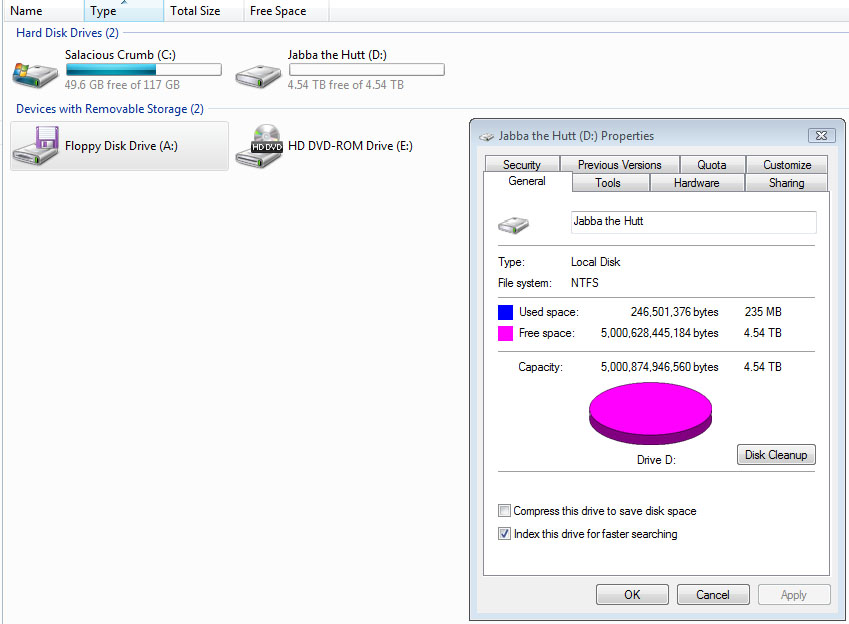
Task: Switch to the Security tab
Action: click(x=522, y=165)
